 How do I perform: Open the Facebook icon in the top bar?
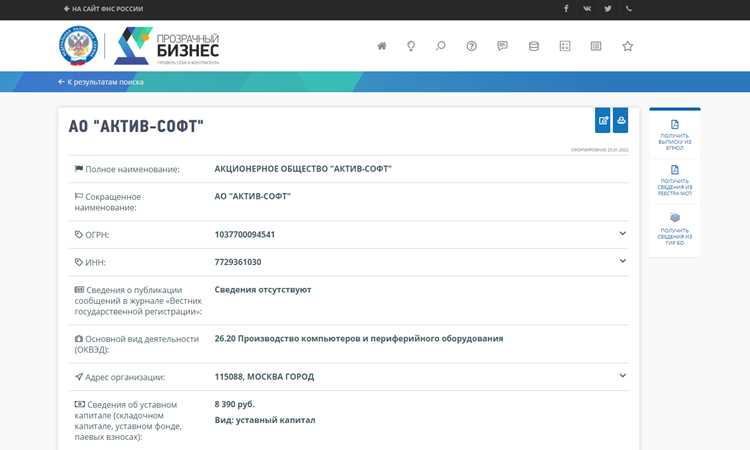(x=566, y=9)
